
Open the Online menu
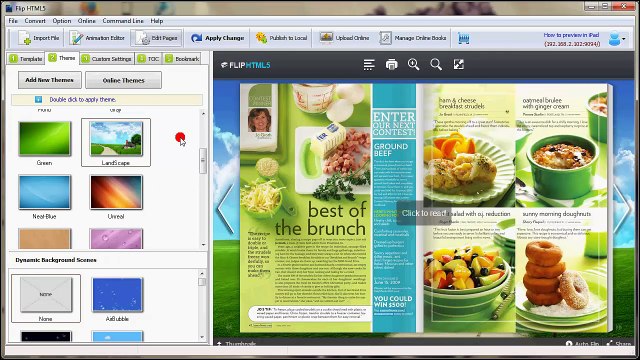point(87,21)
